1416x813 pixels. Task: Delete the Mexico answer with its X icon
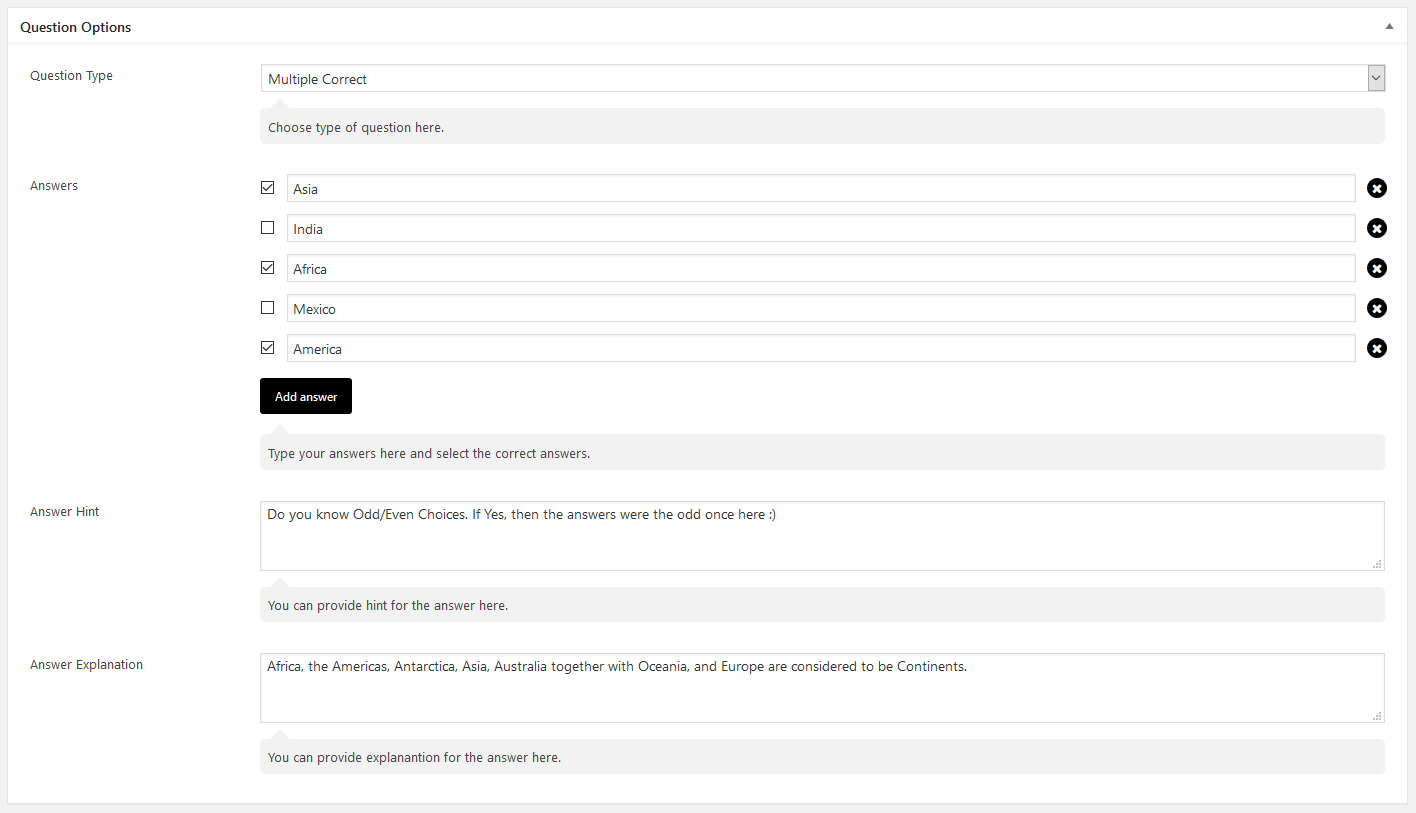click(x=1377, y=308)
